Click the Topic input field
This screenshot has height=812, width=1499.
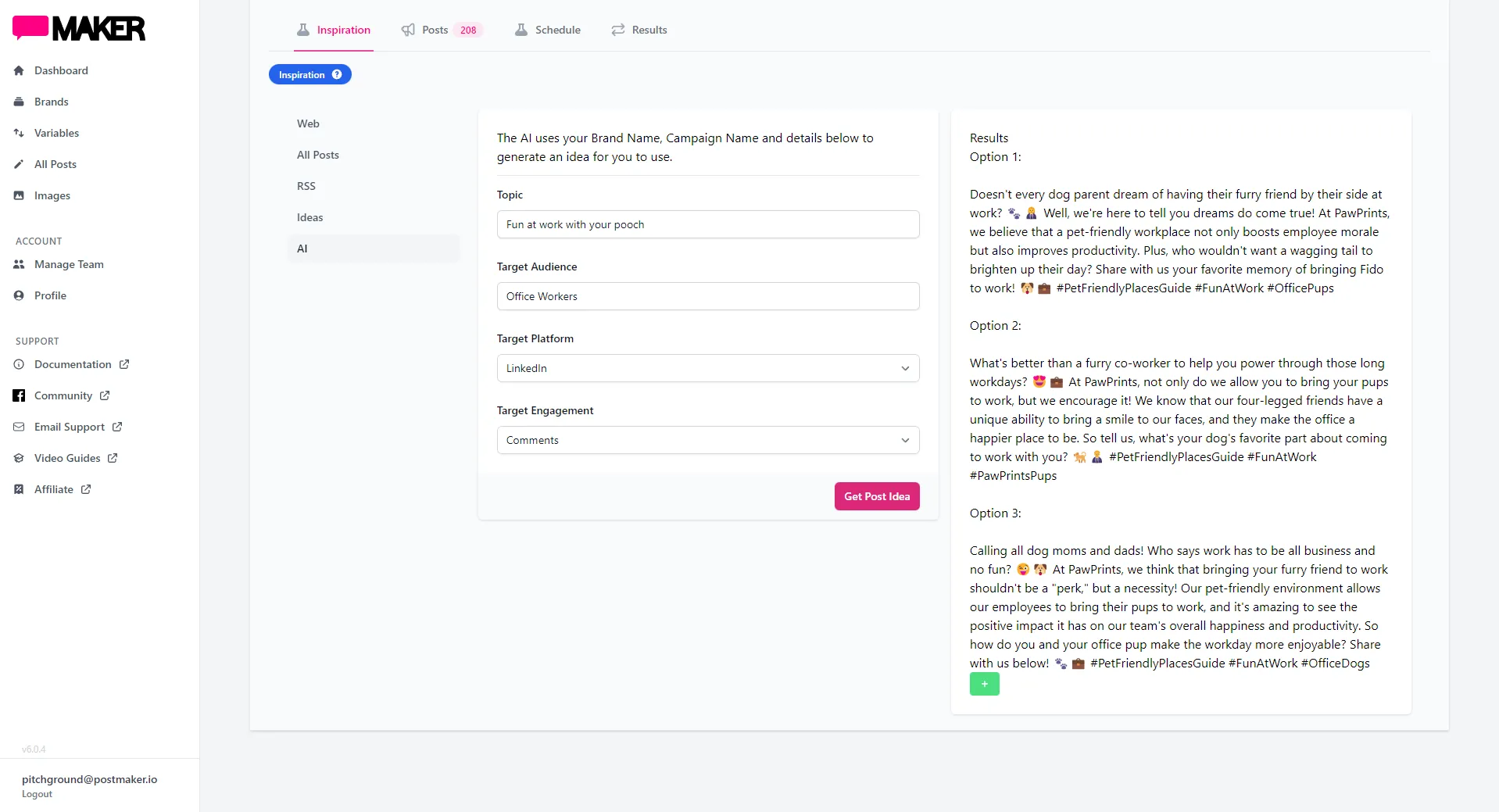click(708, 224)
